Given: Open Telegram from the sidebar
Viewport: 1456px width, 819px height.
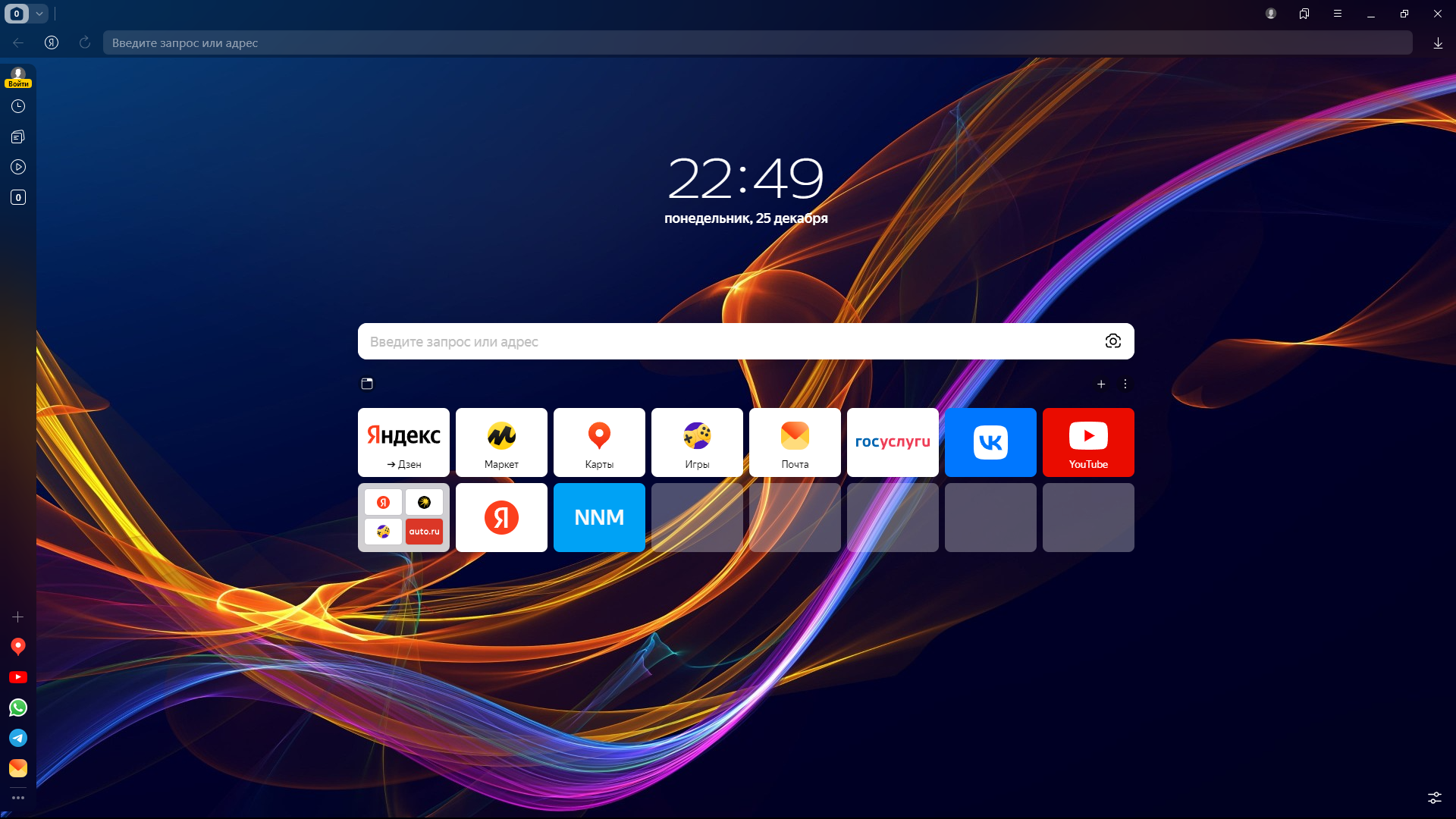Looking at the screenshot, I should (18, 738).
